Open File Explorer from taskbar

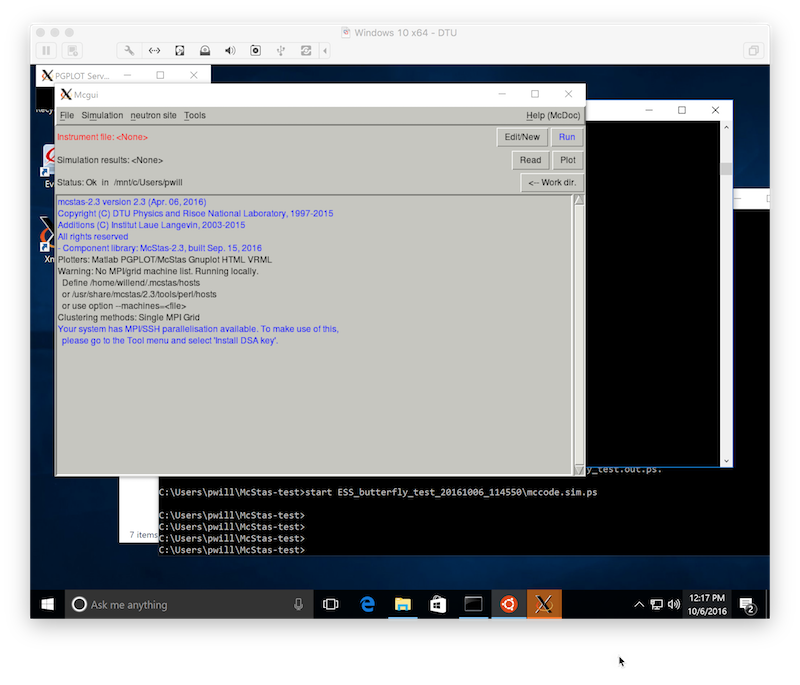click(403, 605)
